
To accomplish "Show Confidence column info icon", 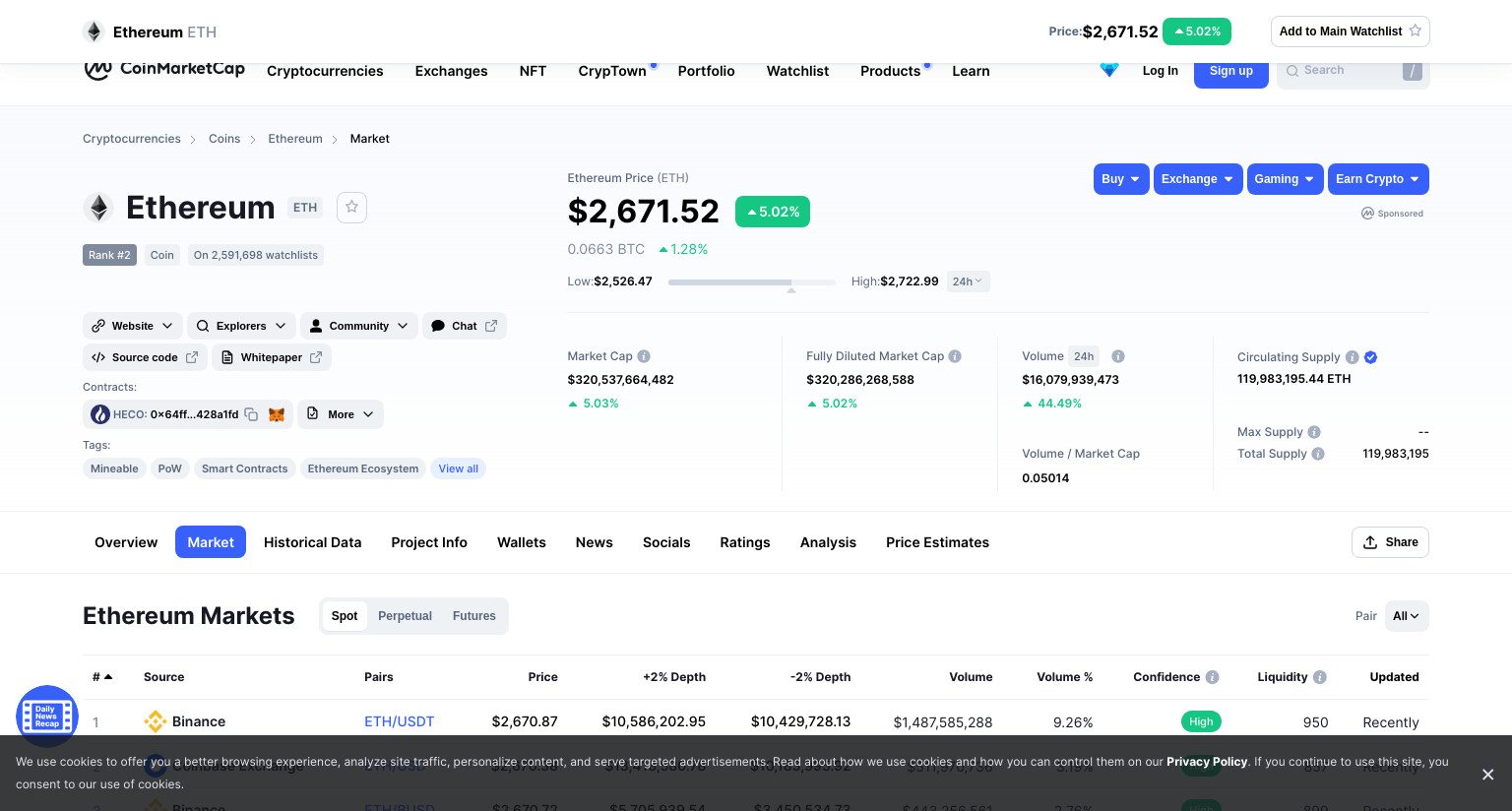I will pos(1213,677).
